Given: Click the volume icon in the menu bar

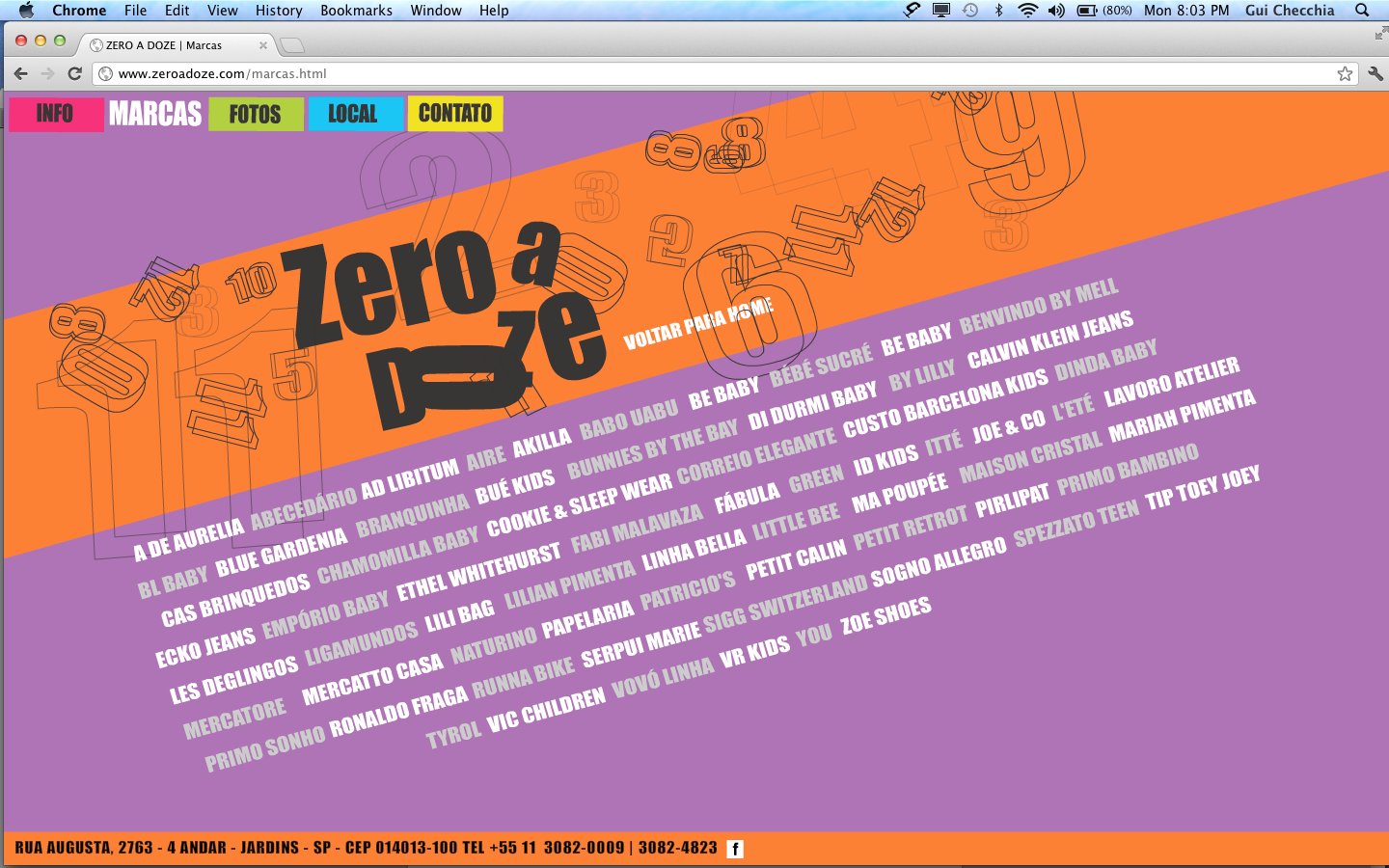Looking at the screenshot, I should pos(1056,11).
